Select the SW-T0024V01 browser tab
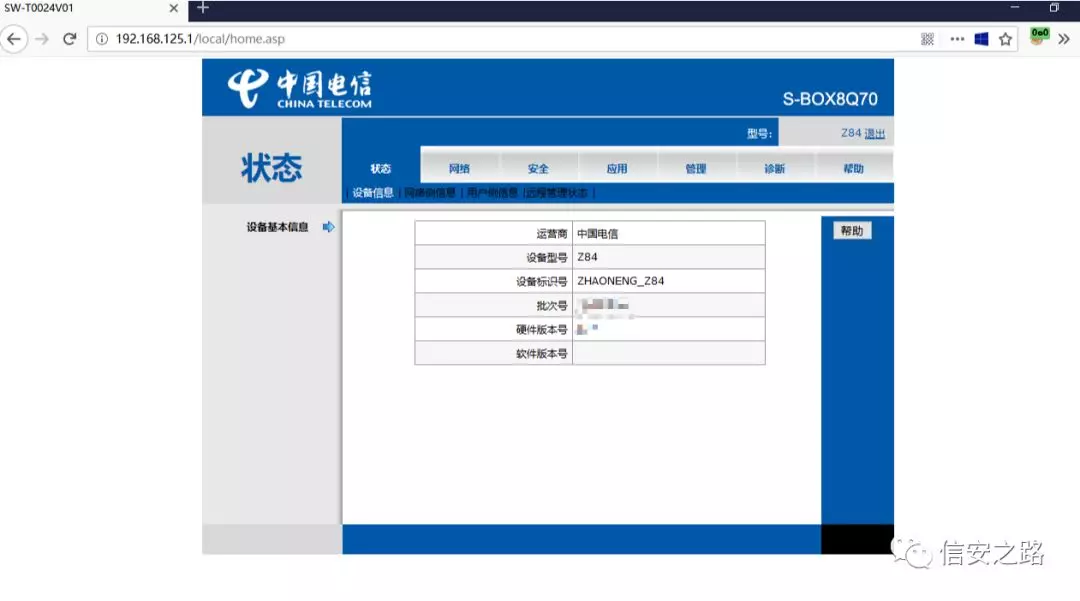This screenshot has width=1080, height=601. (x=94, y=9)
